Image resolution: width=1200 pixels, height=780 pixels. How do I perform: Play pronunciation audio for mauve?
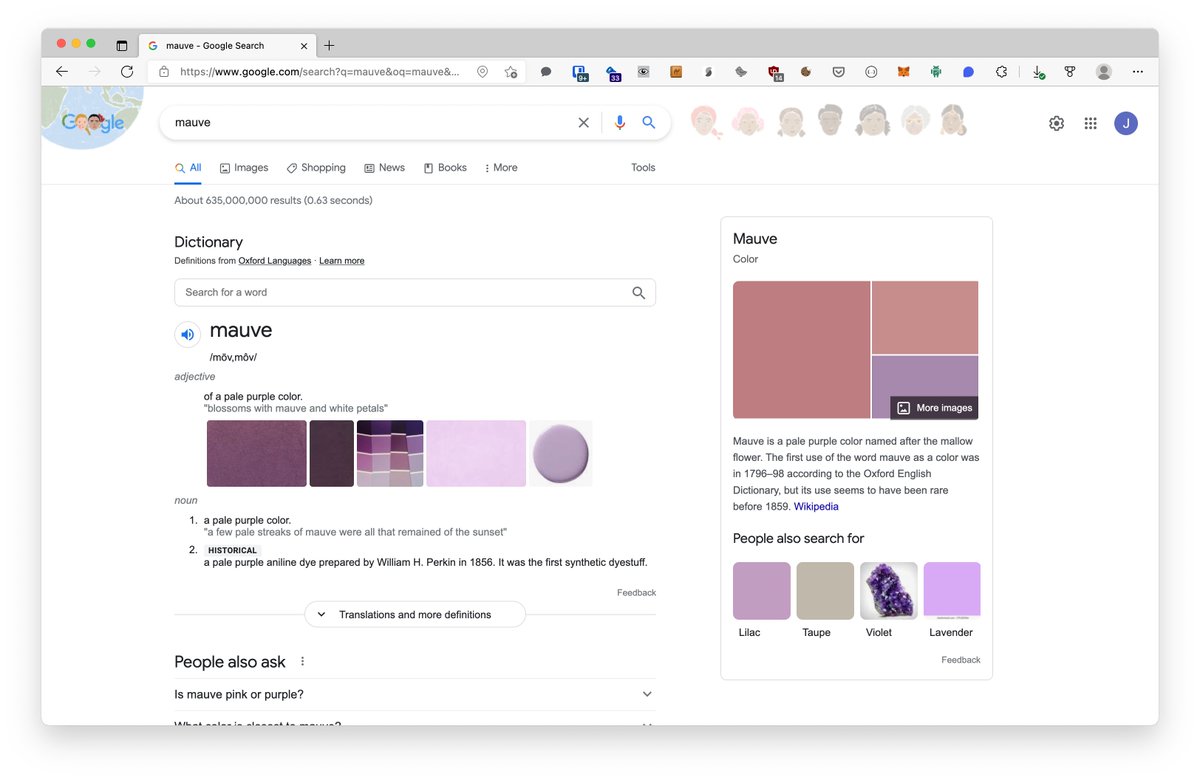coord(187,334)
